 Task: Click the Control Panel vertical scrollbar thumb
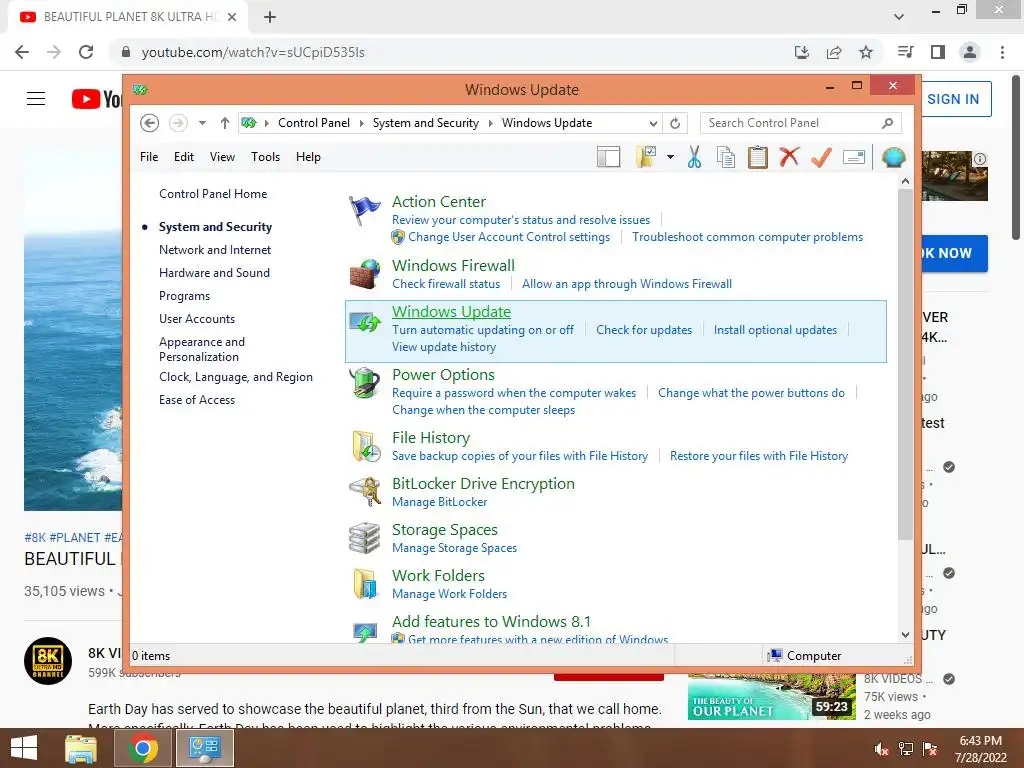(905, 364)
